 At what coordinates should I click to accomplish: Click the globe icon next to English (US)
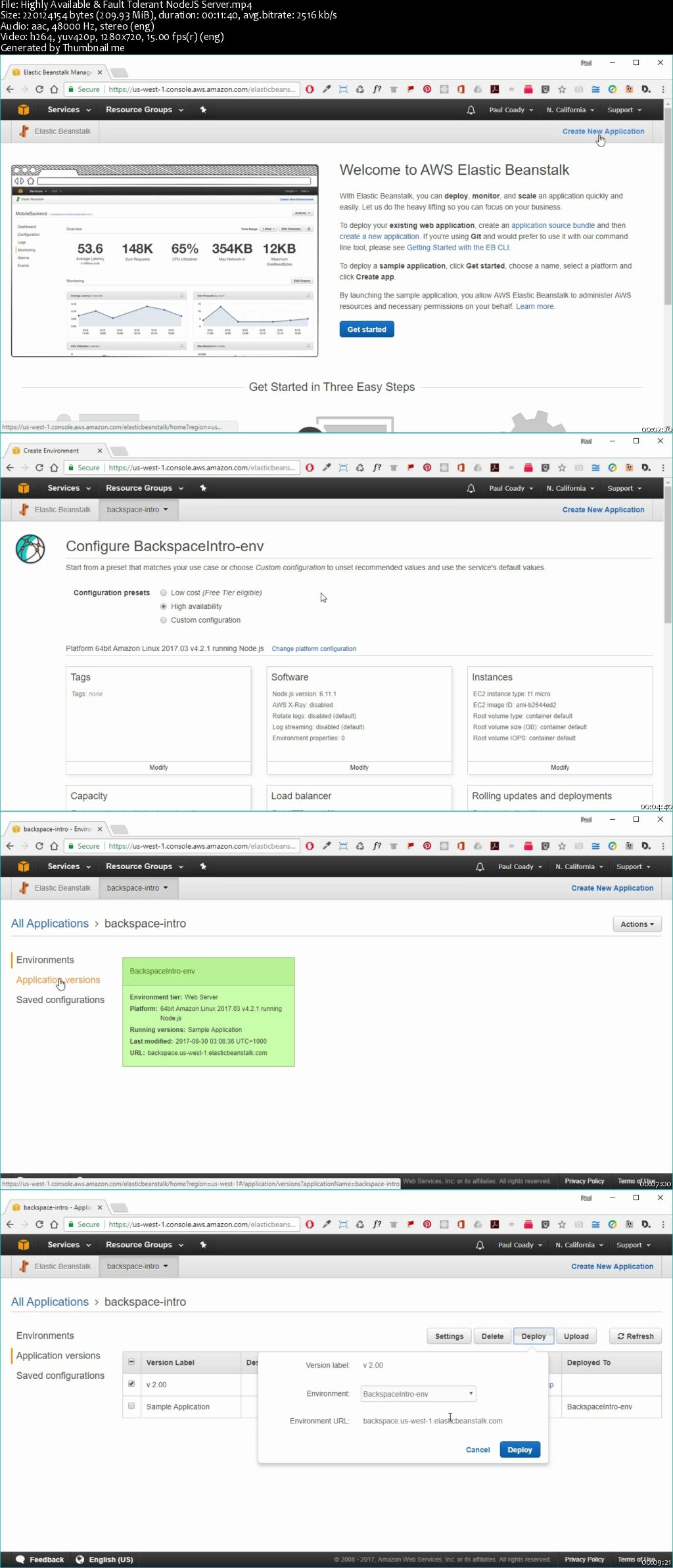[80, 1559]
